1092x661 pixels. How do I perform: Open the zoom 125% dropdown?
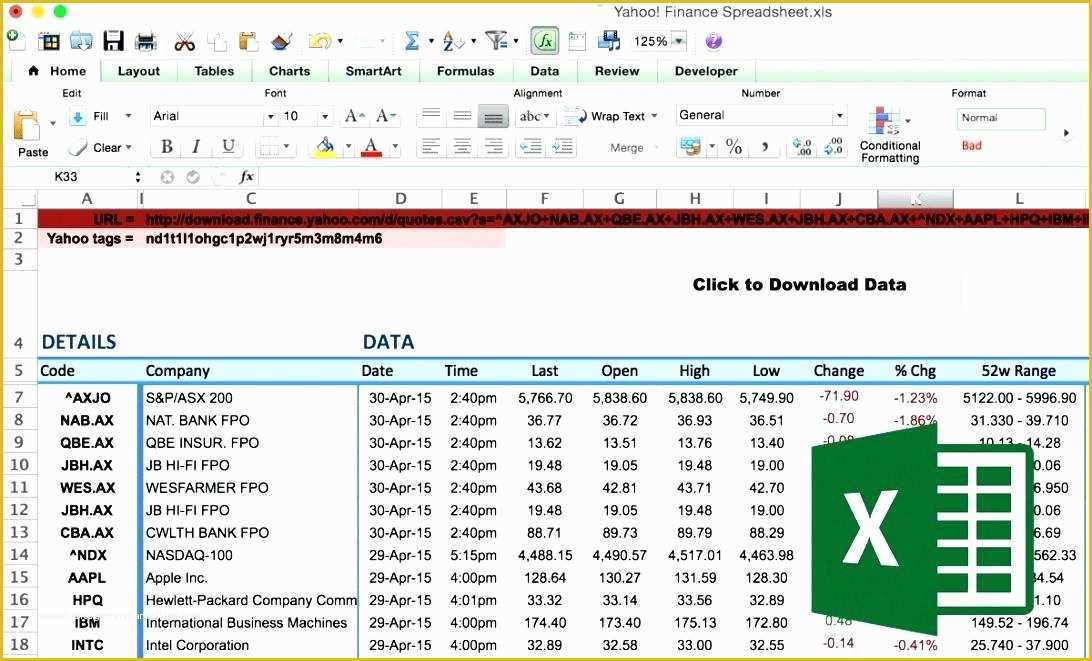pos(678,42)
